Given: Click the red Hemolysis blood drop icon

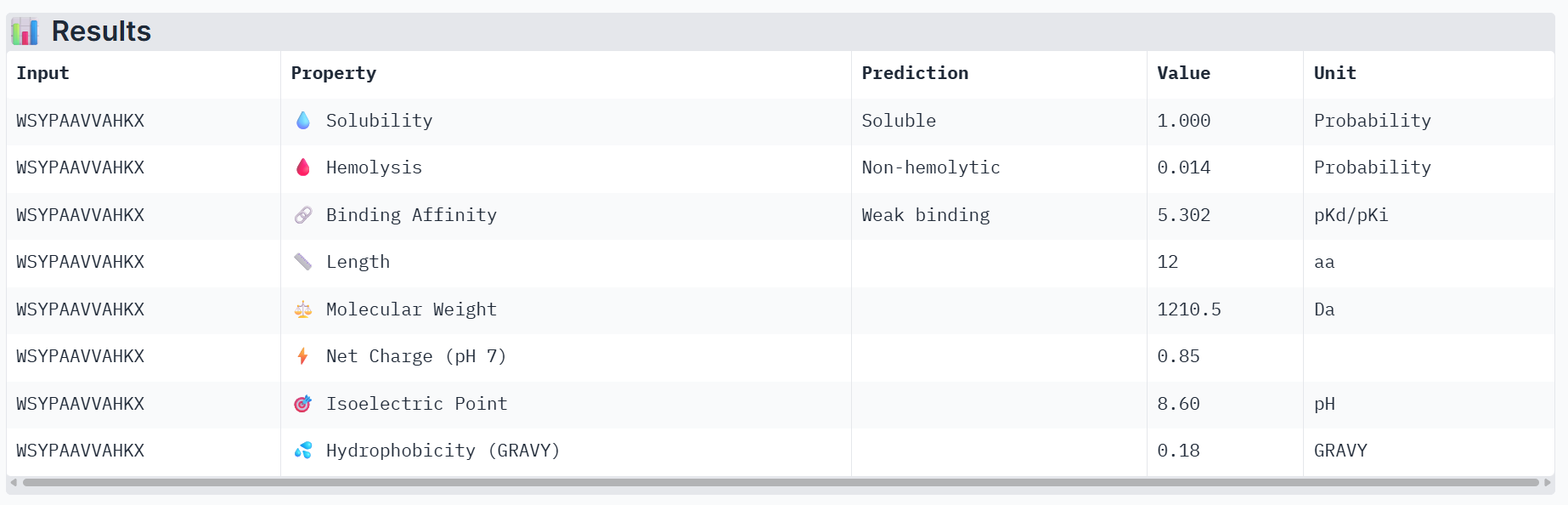Looking at the screenshot, I should pos(303,167).
